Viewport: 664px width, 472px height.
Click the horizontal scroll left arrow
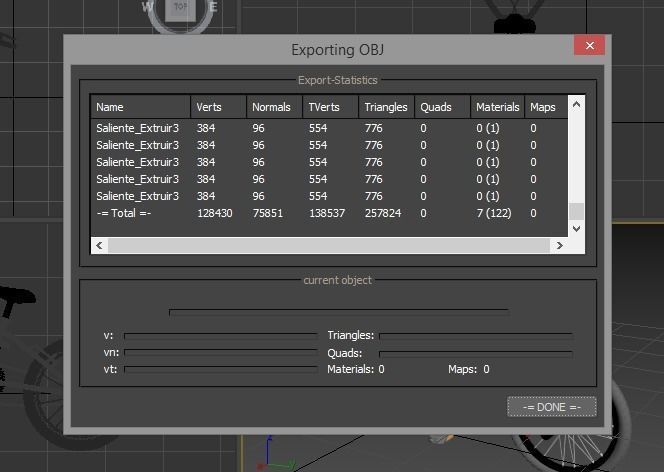click(100, 246)
